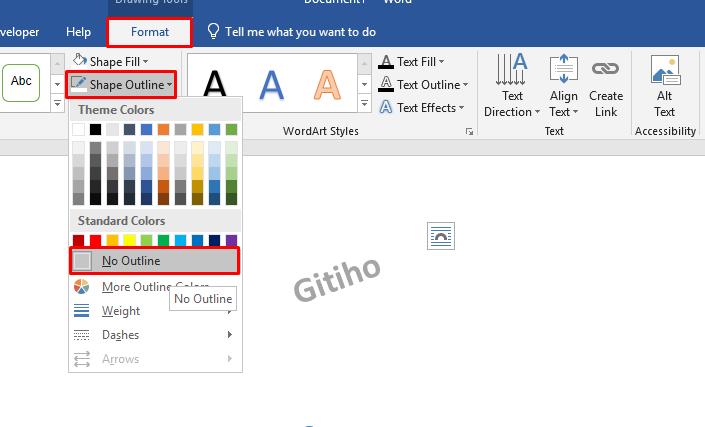This screenshot has height=427, width=705.
Task: Pick the red standard color swatch
Action: click(96, 241)
